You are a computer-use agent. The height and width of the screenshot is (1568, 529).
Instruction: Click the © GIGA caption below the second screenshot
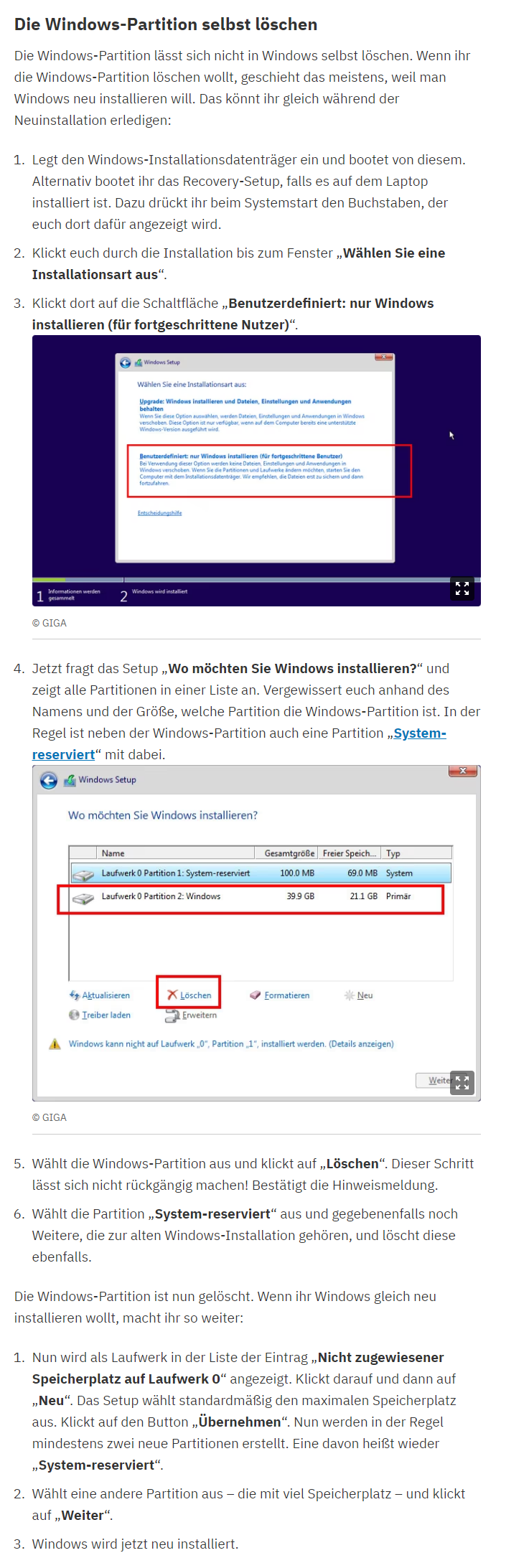pos(50,1117)
